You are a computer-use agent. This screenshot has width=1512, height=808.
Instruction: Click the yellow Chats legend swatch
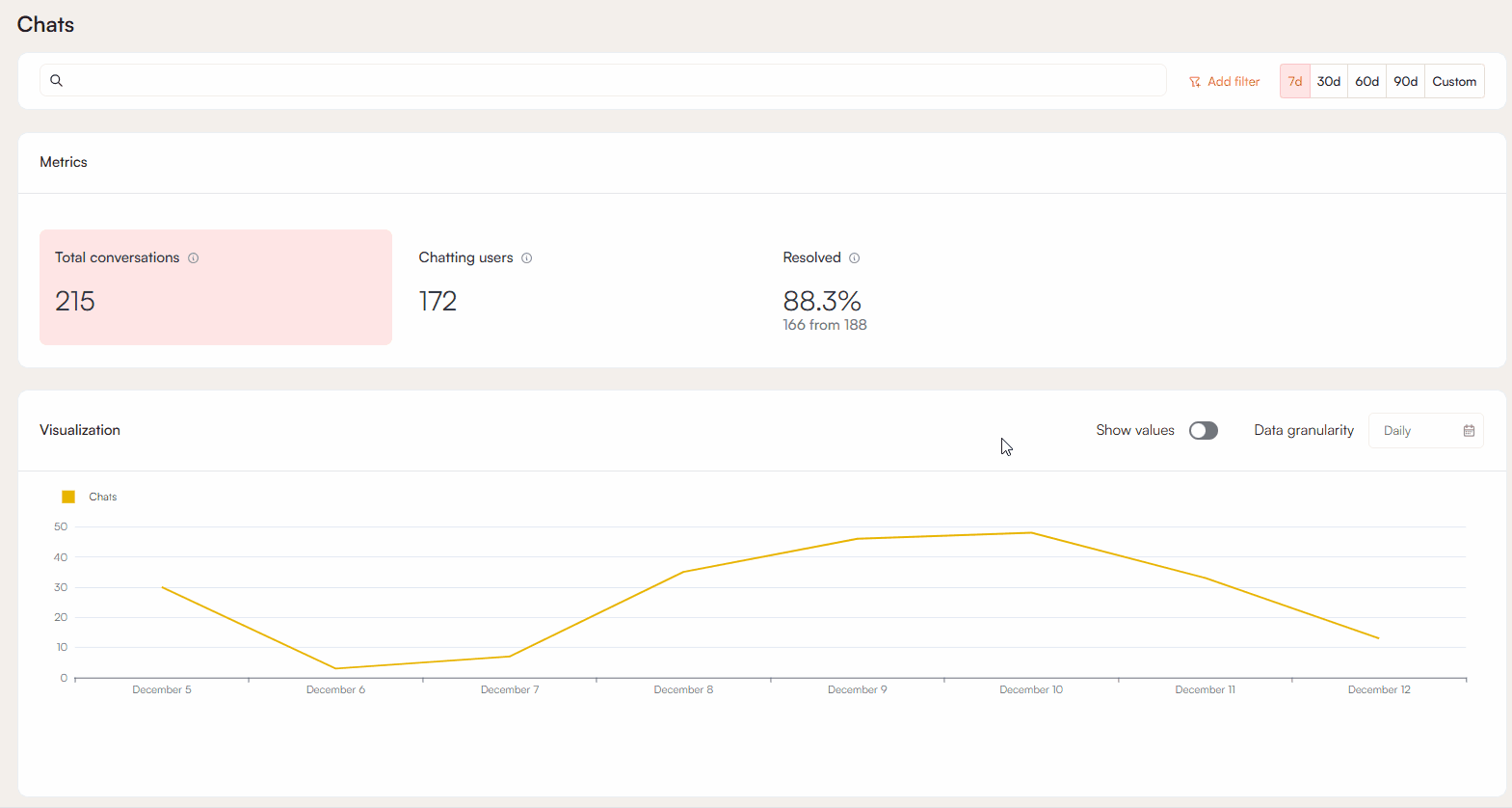tap(68, 497)
